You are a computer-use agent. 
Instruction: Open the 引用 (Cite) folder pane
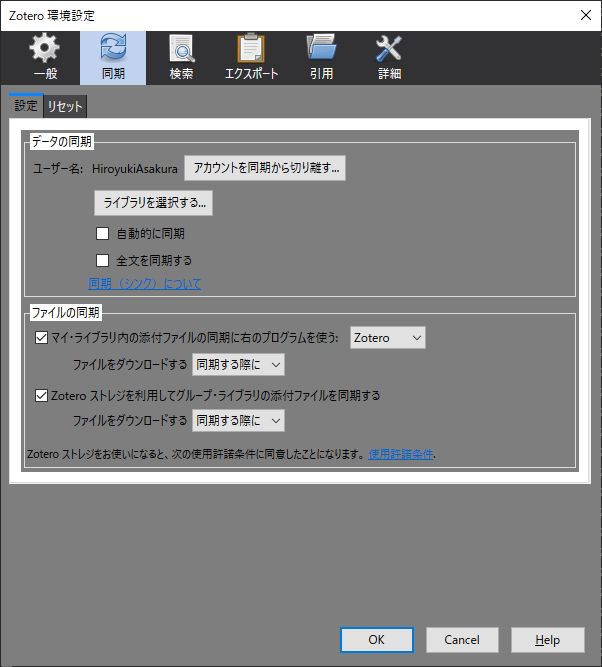click(x=322, y=57)
